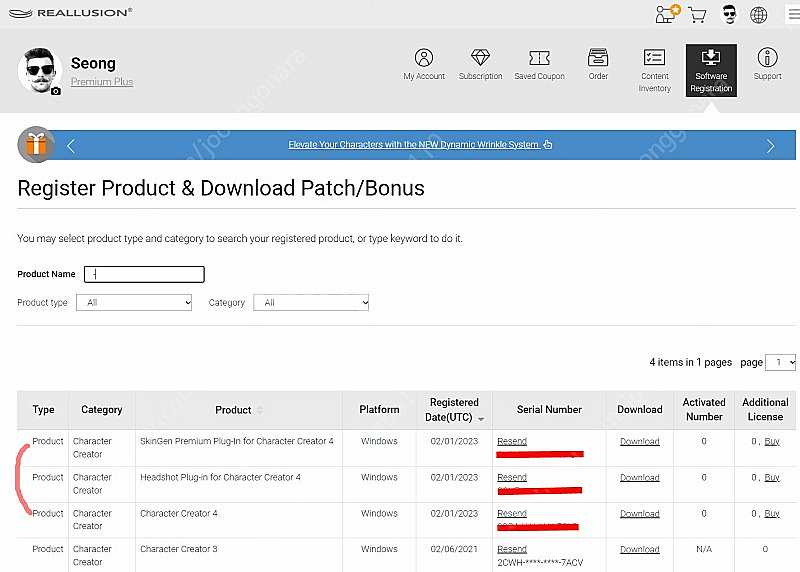Buy additional license for Headshot Plug-in

tap(772, 478)
